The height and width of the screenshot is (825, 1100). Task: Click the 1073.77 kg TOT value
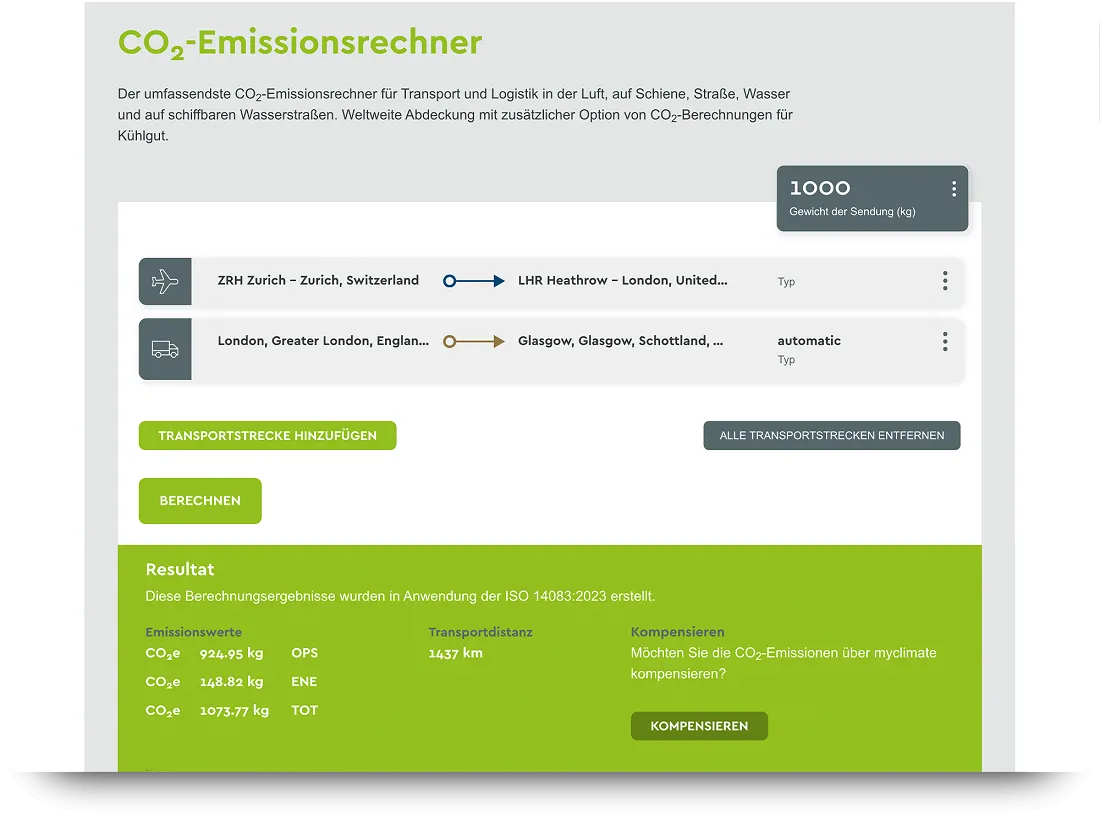click(x=234, y=711)
